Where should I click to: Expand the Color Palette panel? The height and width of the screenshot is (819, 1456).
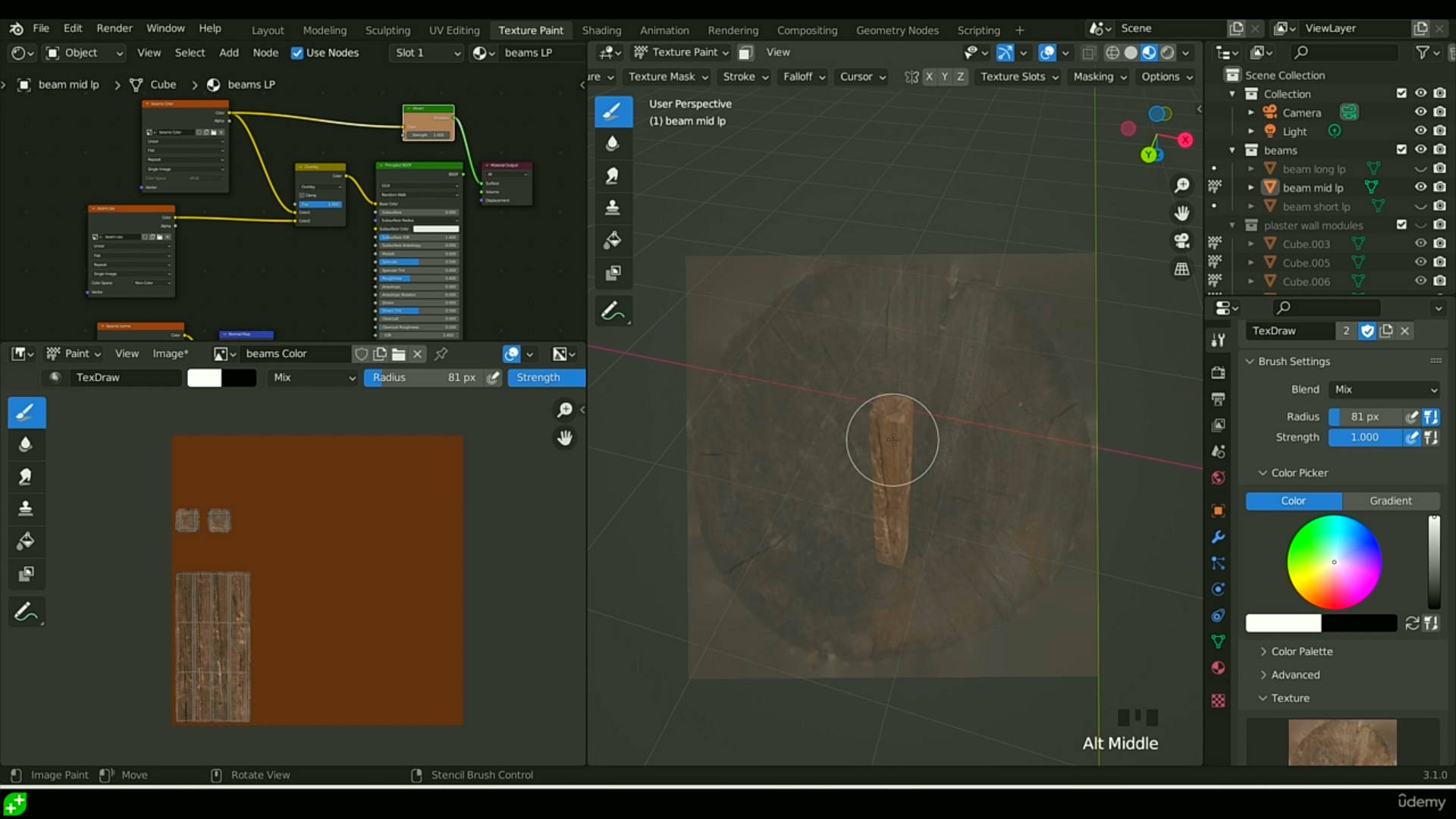point(1301,651)
